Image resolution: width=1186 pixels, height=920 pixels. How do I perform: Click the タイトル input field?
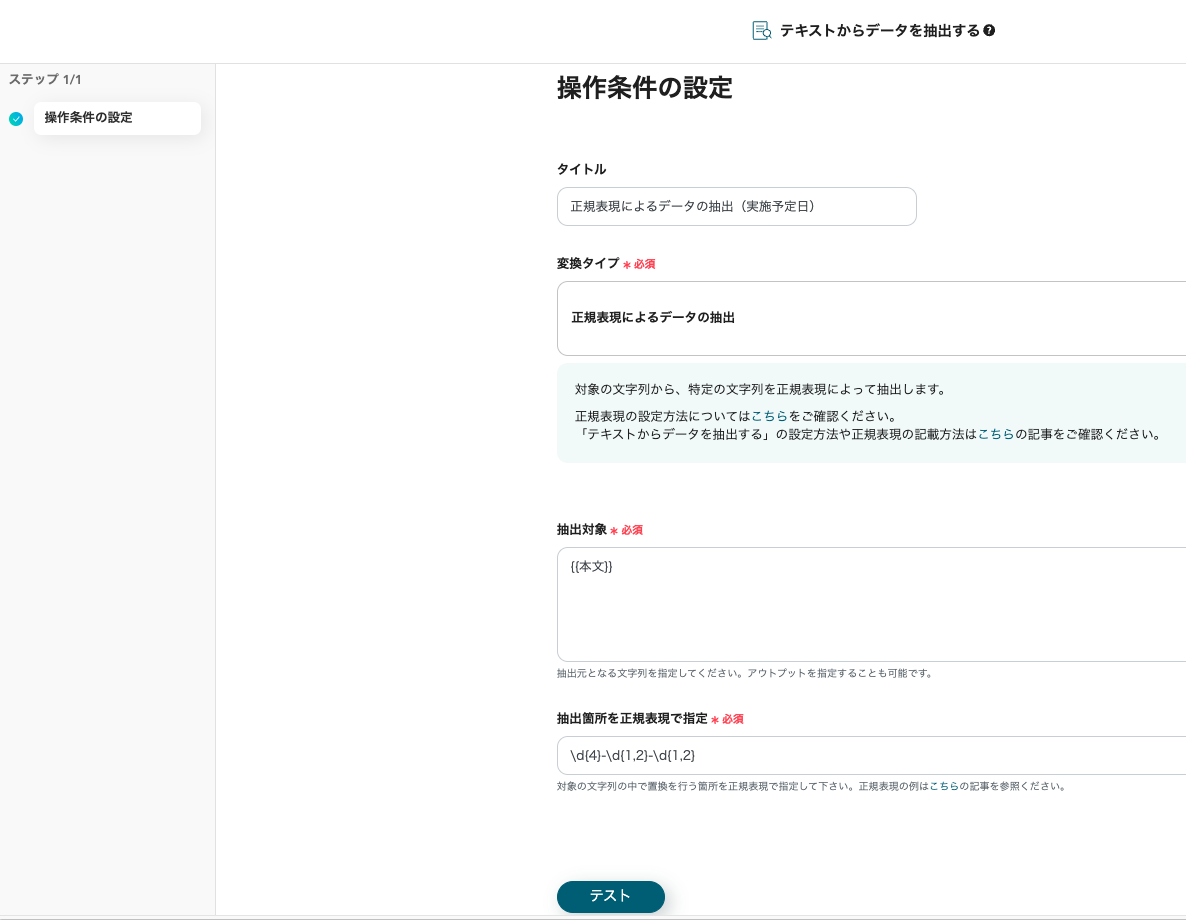click(736, 207)
